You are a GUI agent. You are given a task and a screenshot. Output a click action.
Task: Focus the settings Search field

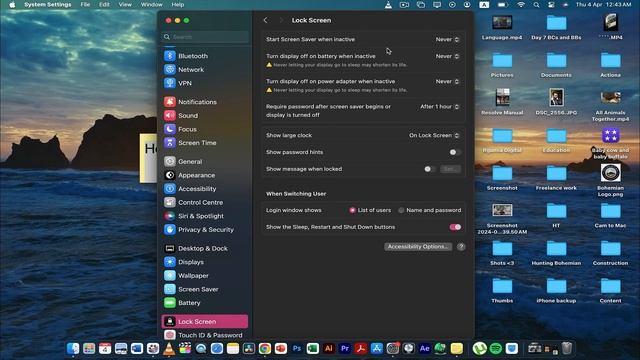[x=205, y=37]
